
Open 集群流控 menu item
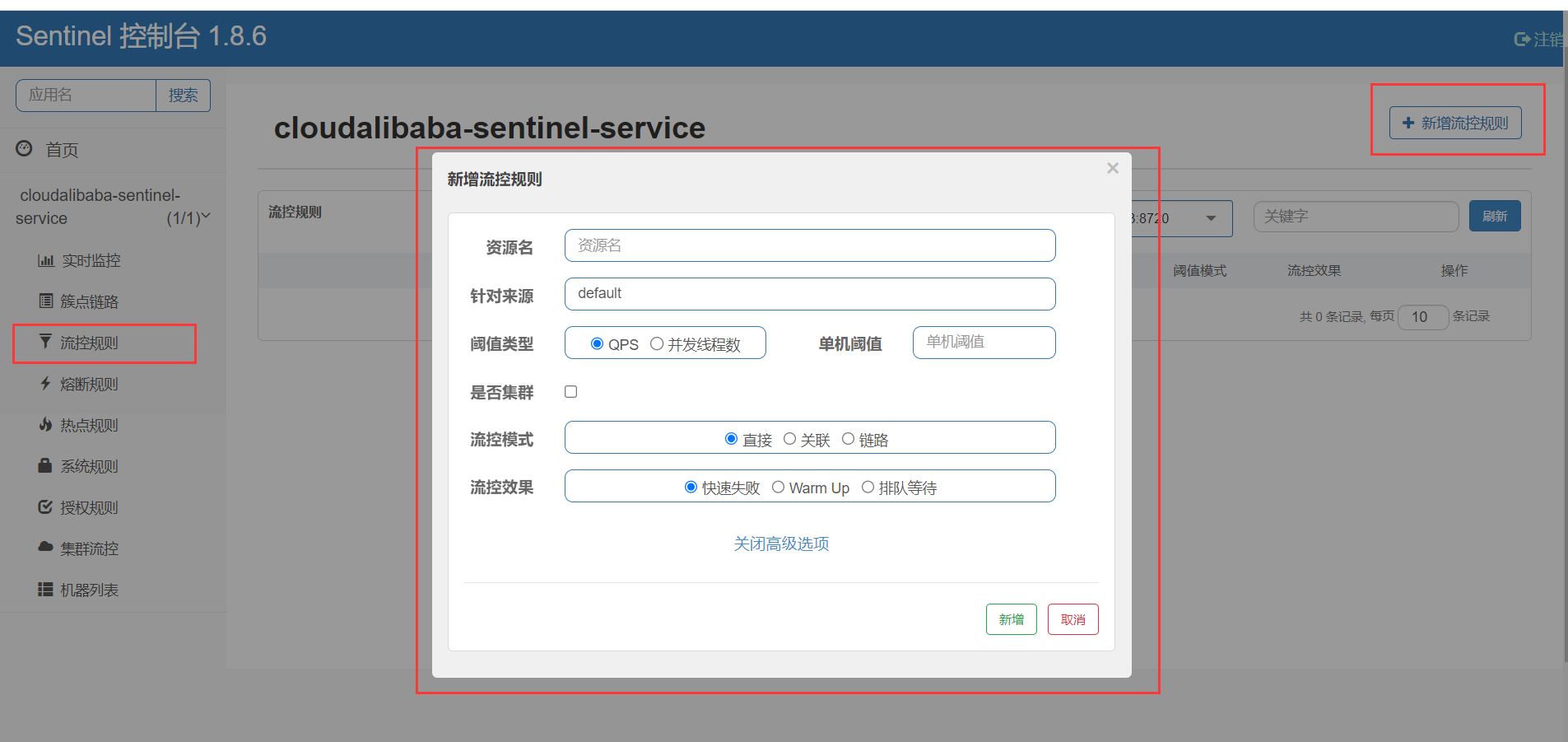pyautogui.click(x=89, y=548)
